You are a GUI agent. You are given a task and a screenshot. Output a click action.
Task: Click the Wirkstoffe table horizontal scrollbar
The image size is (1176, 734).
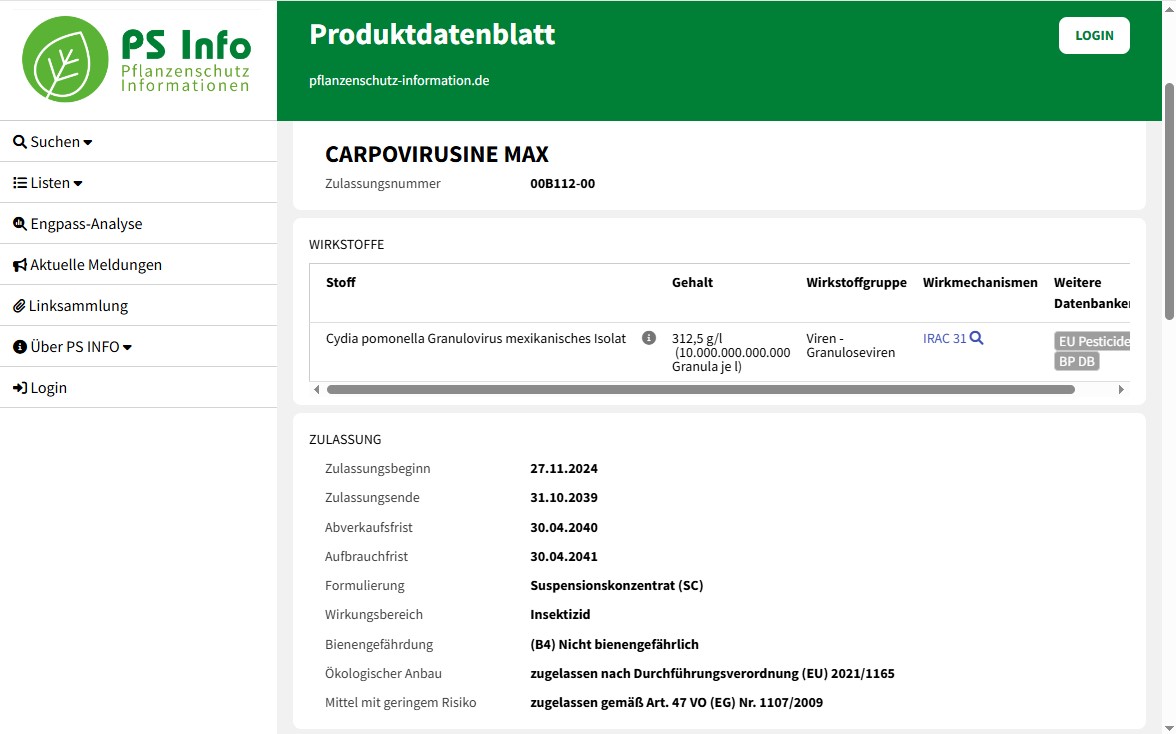click(700, 389)
